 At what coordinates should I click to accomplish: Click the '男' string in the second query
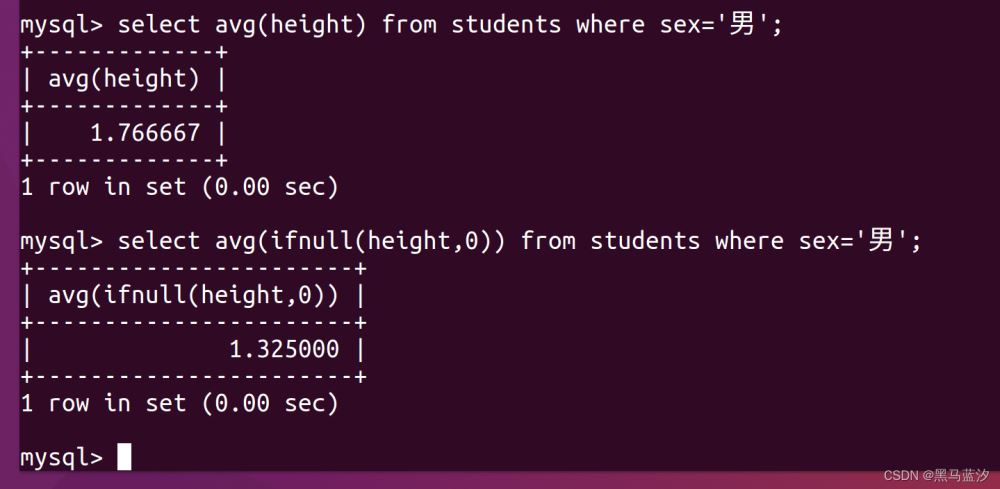[x=881, y=241]
